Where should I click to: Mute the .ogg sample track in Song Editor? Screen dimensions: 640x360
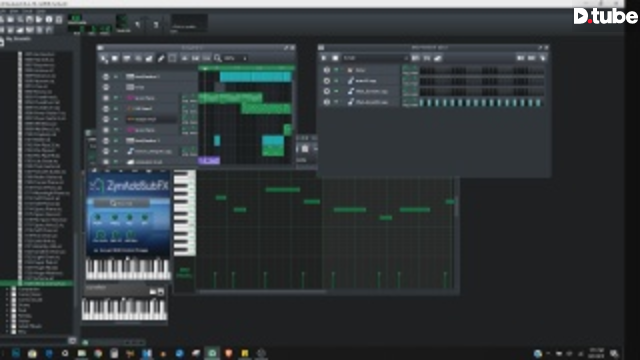(x=116, y=151)
